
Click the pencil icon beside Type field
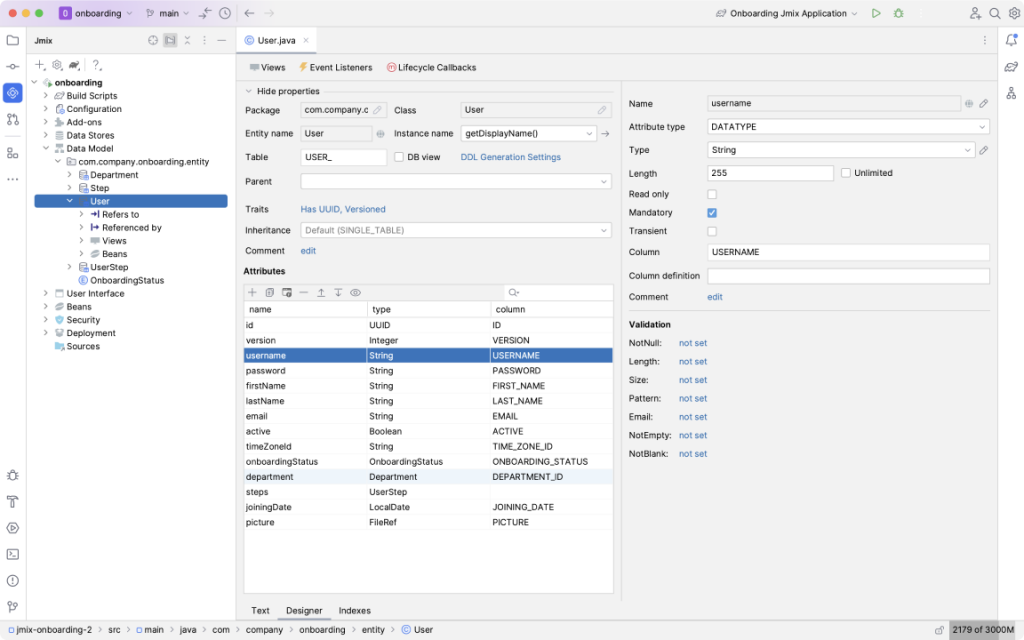tap(984, 150)
